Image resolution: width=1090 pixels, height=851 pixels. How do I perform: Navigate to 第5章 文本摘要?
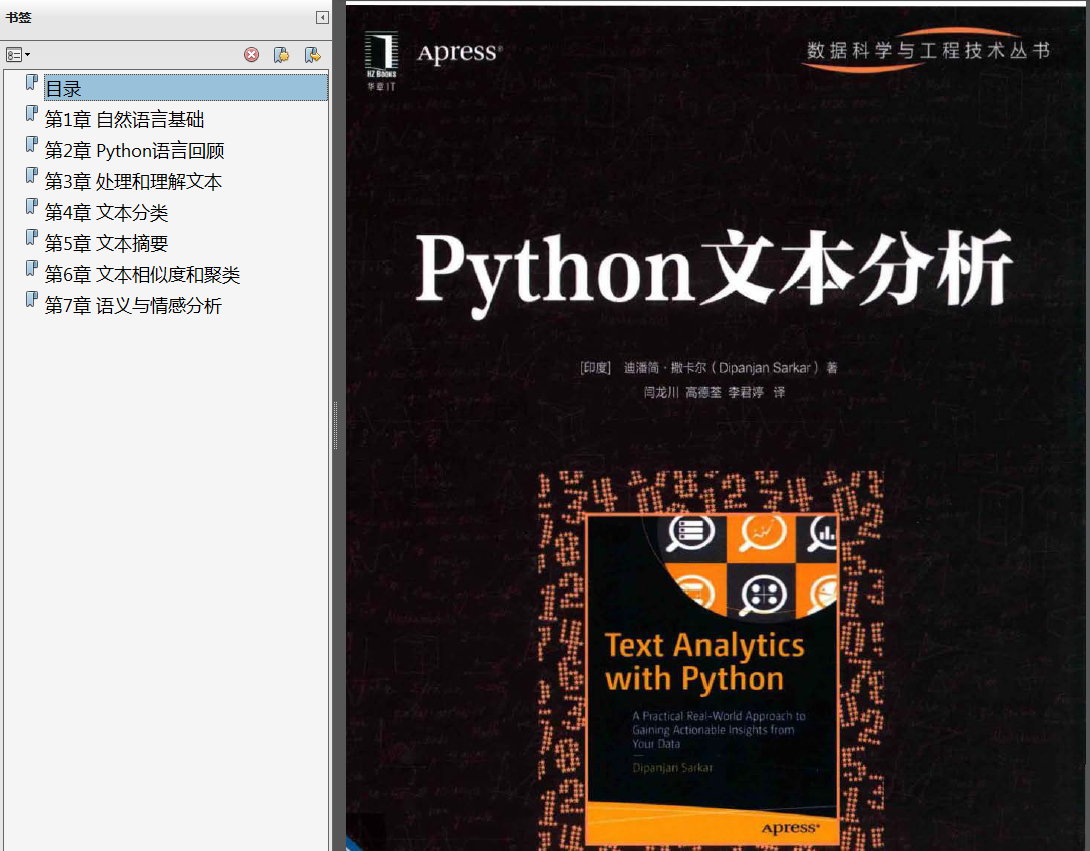(106, 243)
